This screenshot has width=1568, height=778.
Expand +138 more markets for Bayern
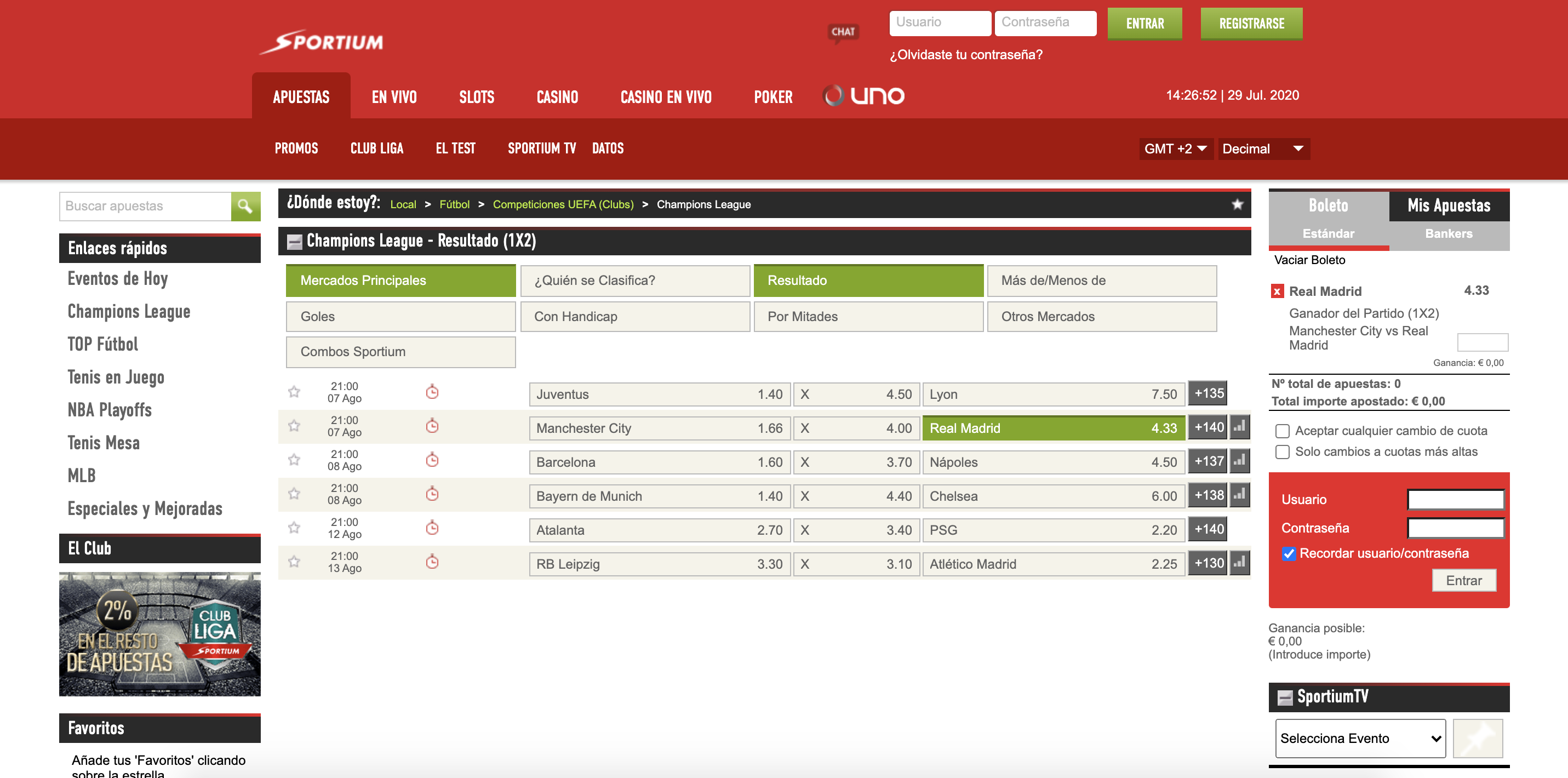pyautogui.click(x=1207, y=495)
